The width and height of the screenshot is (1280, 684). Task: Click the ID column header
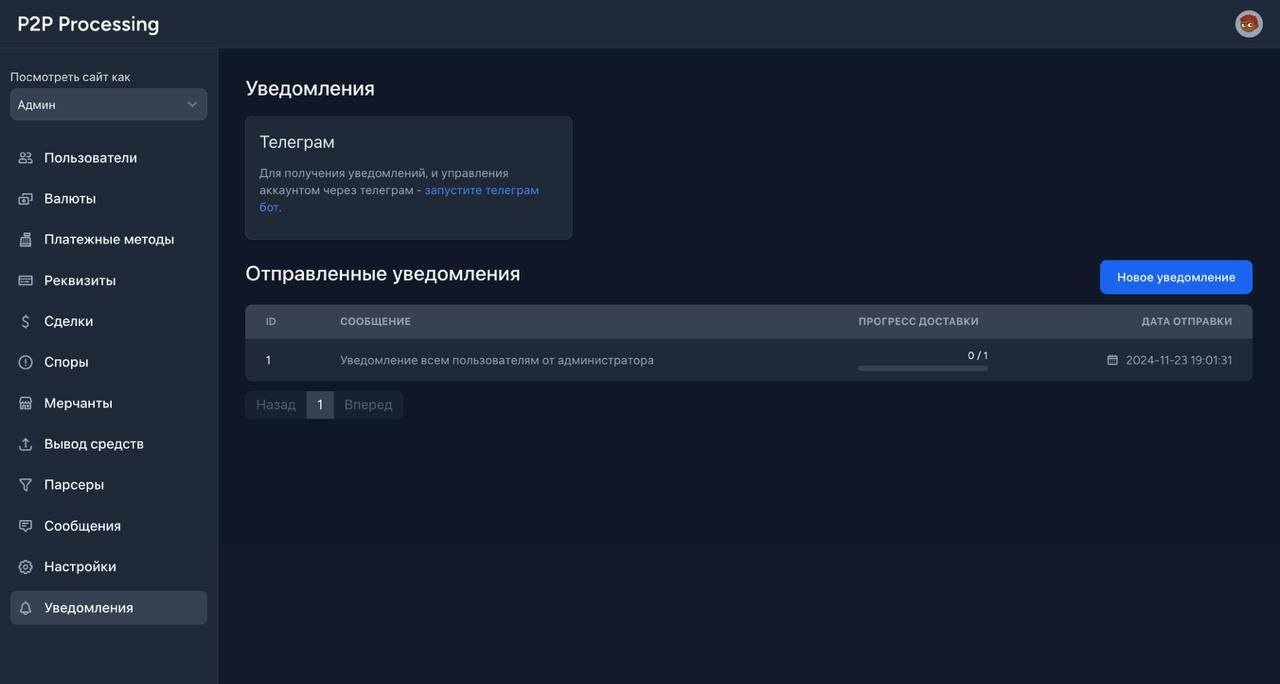coord(271,321)
